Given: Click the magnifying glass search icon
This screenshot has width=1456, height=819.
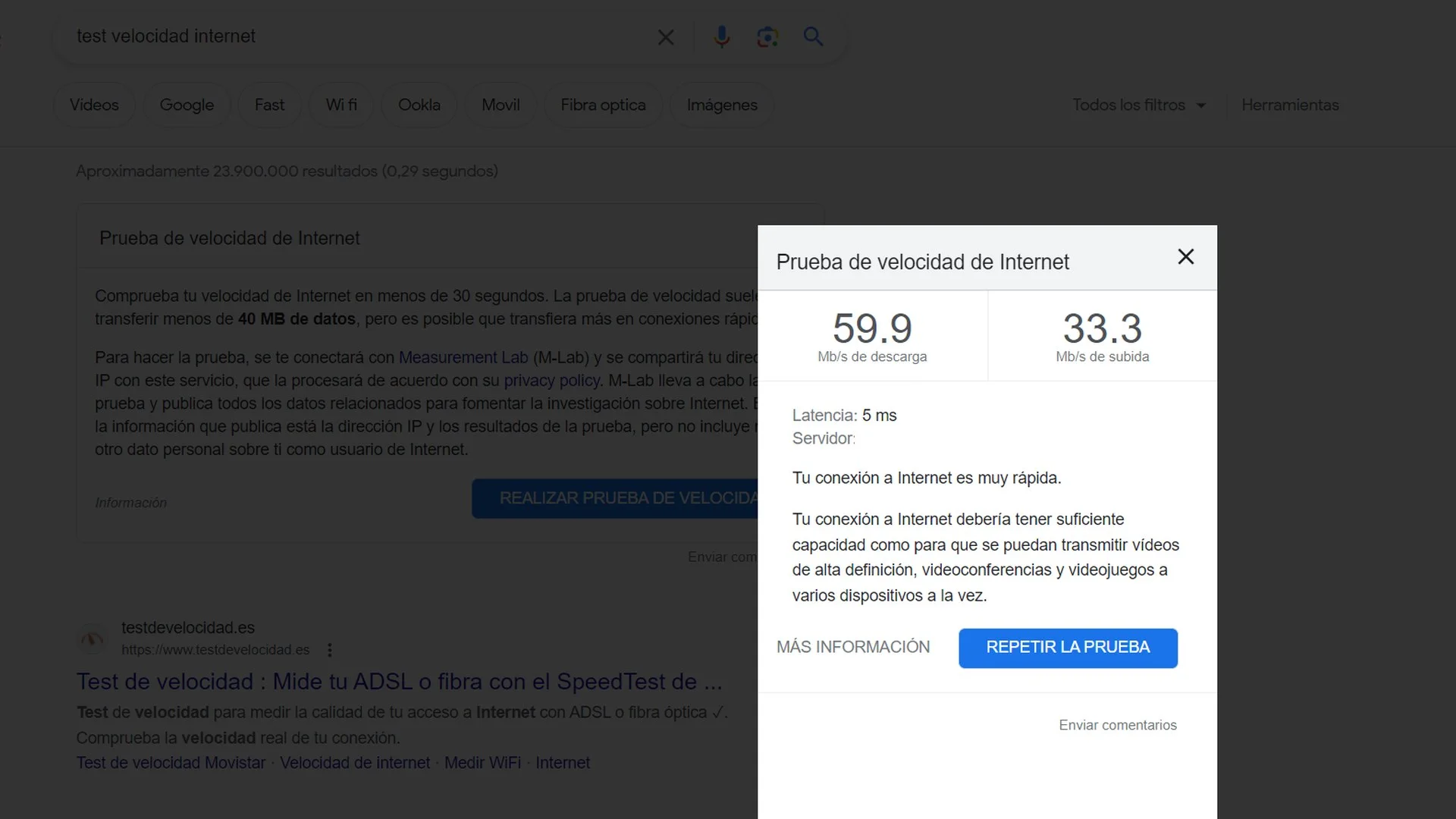Looking at the screenshot, I should point(813,36).
